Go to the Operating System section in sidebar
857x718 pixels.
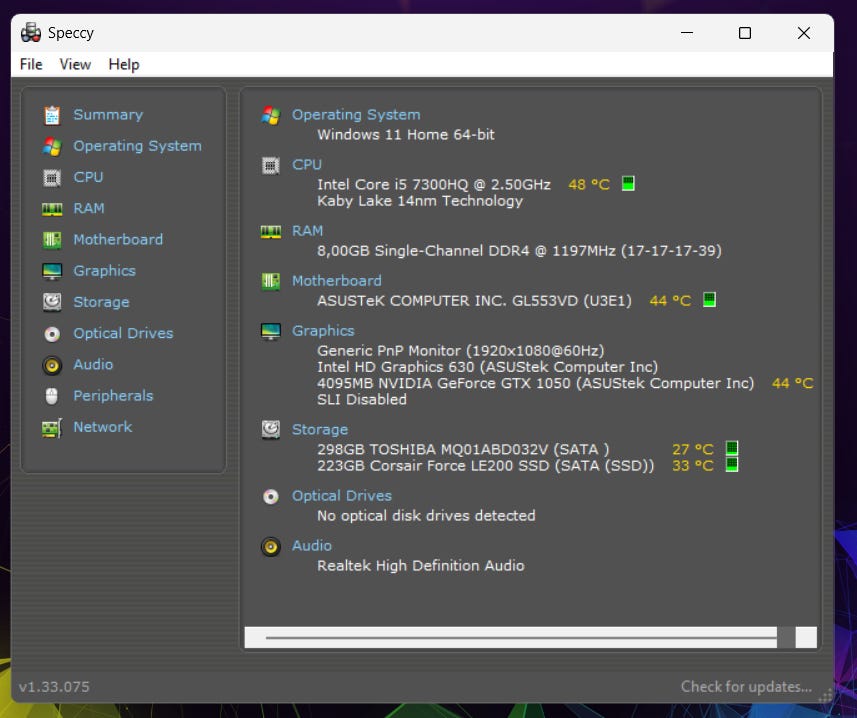[x=138, y=146]
